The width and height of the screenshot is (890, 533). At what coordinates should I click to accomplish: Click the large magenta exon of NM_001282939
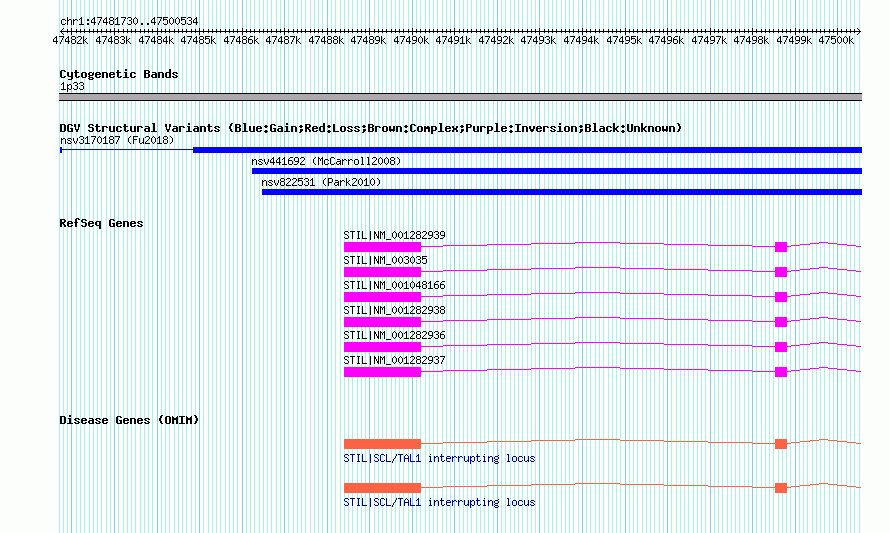point(382,246)
